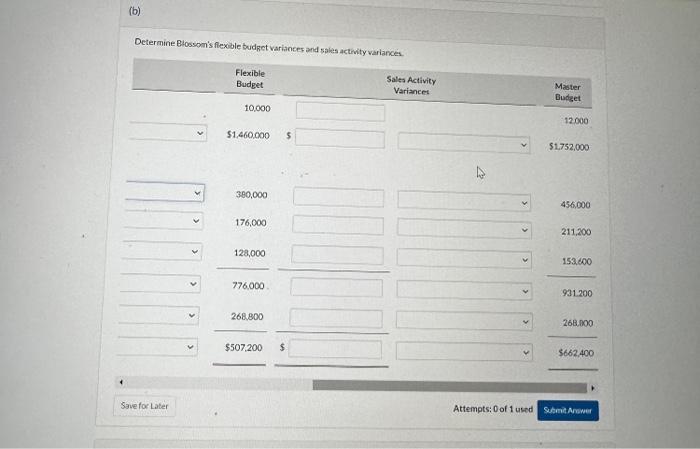The height and width of the screenshot is (449, 700).
Task: Click the variance input beside flexible 268,800
Action: coord(336,319)
